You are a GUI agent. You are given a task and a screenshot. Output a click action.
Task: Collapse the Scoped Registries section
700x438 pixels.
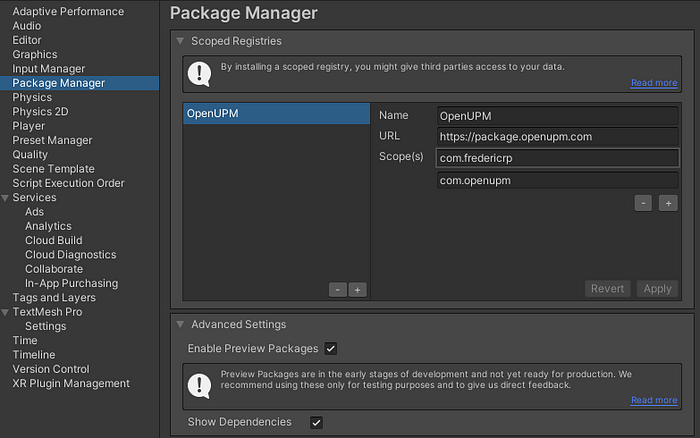point(180,41)
